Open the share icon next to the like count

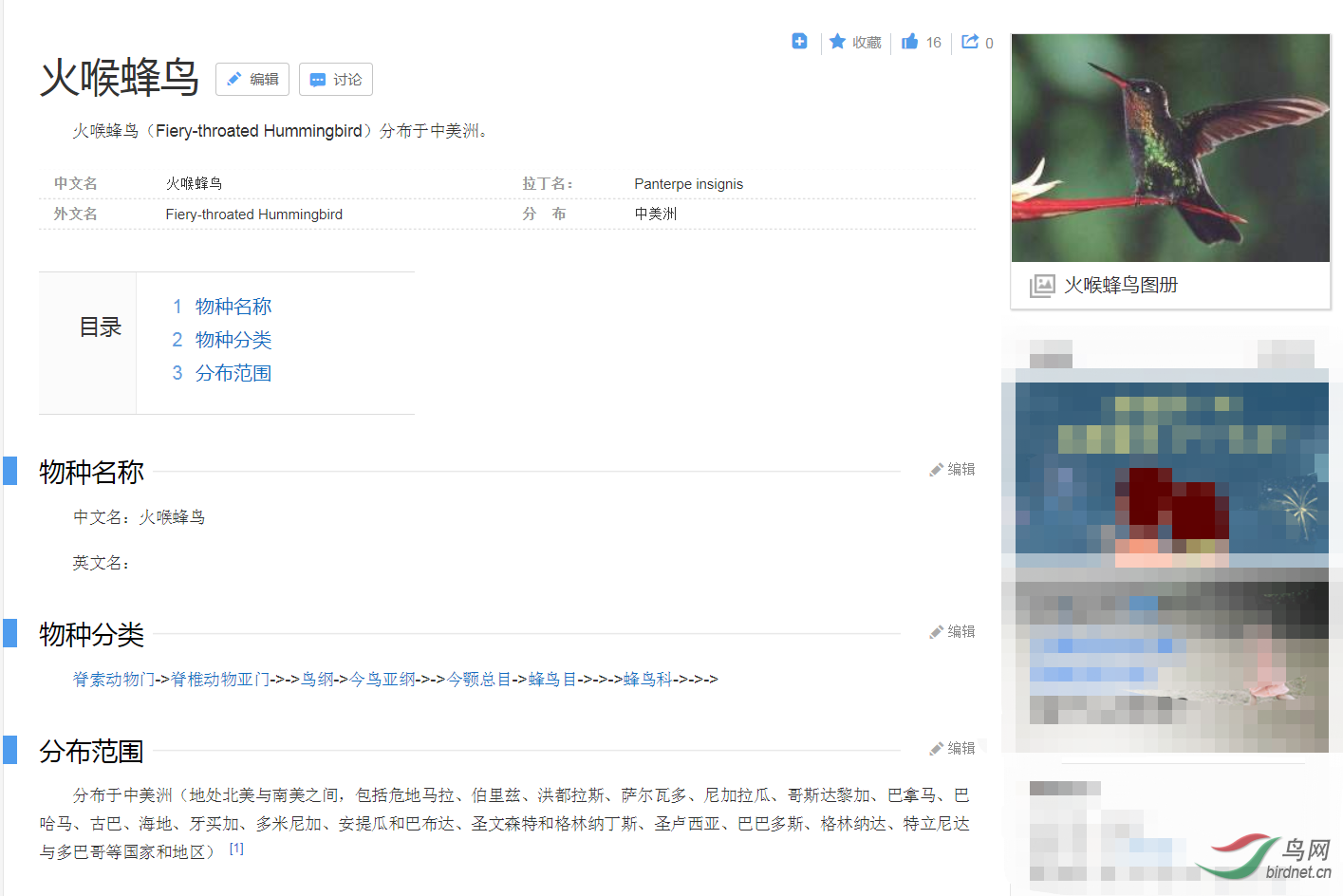click(x=970, y=42)
